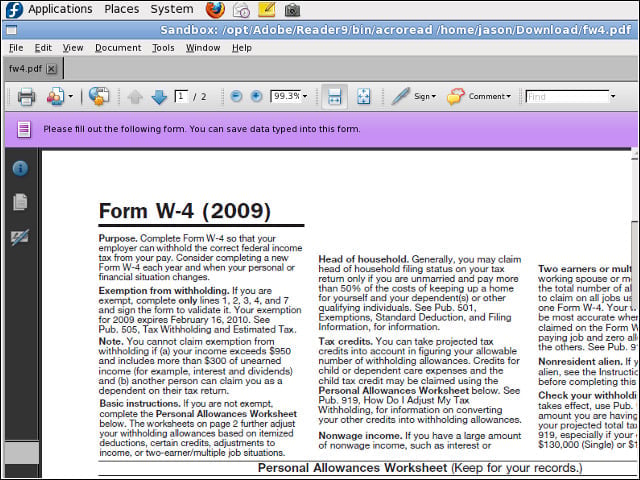Close the fw4.pdf tab

51,69
